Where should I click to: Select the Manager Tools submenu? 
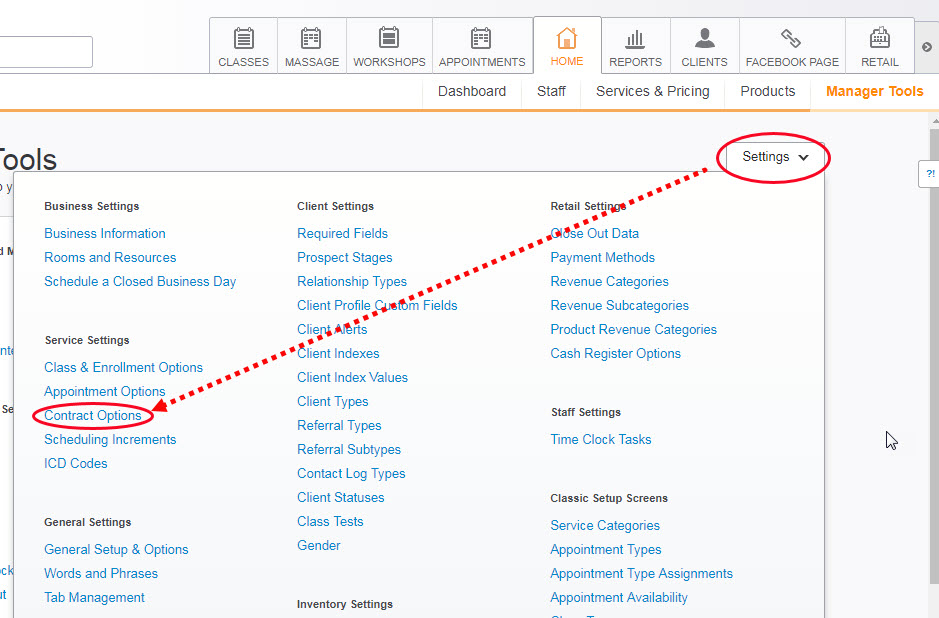[874, 91]
